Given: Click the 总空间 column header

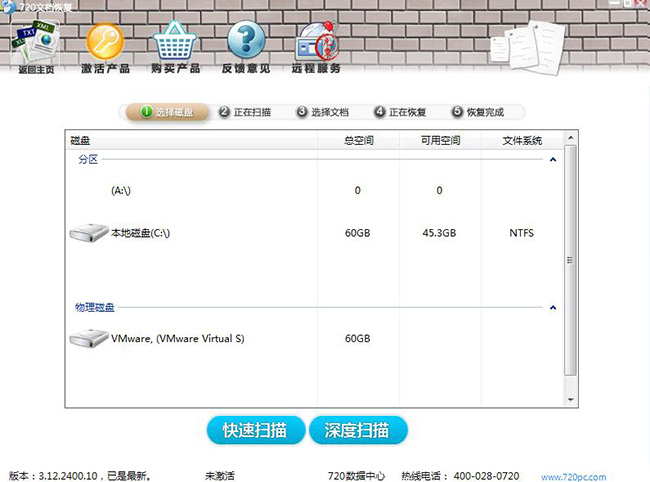Looking at the screenshot, I should (x=358, y=140).
